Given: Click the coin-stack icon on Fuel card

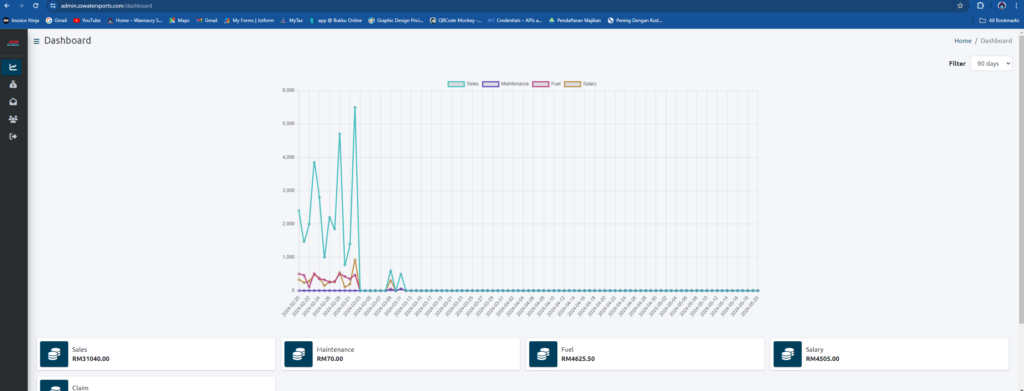Looking at the screenshot, I should point(542,354).
